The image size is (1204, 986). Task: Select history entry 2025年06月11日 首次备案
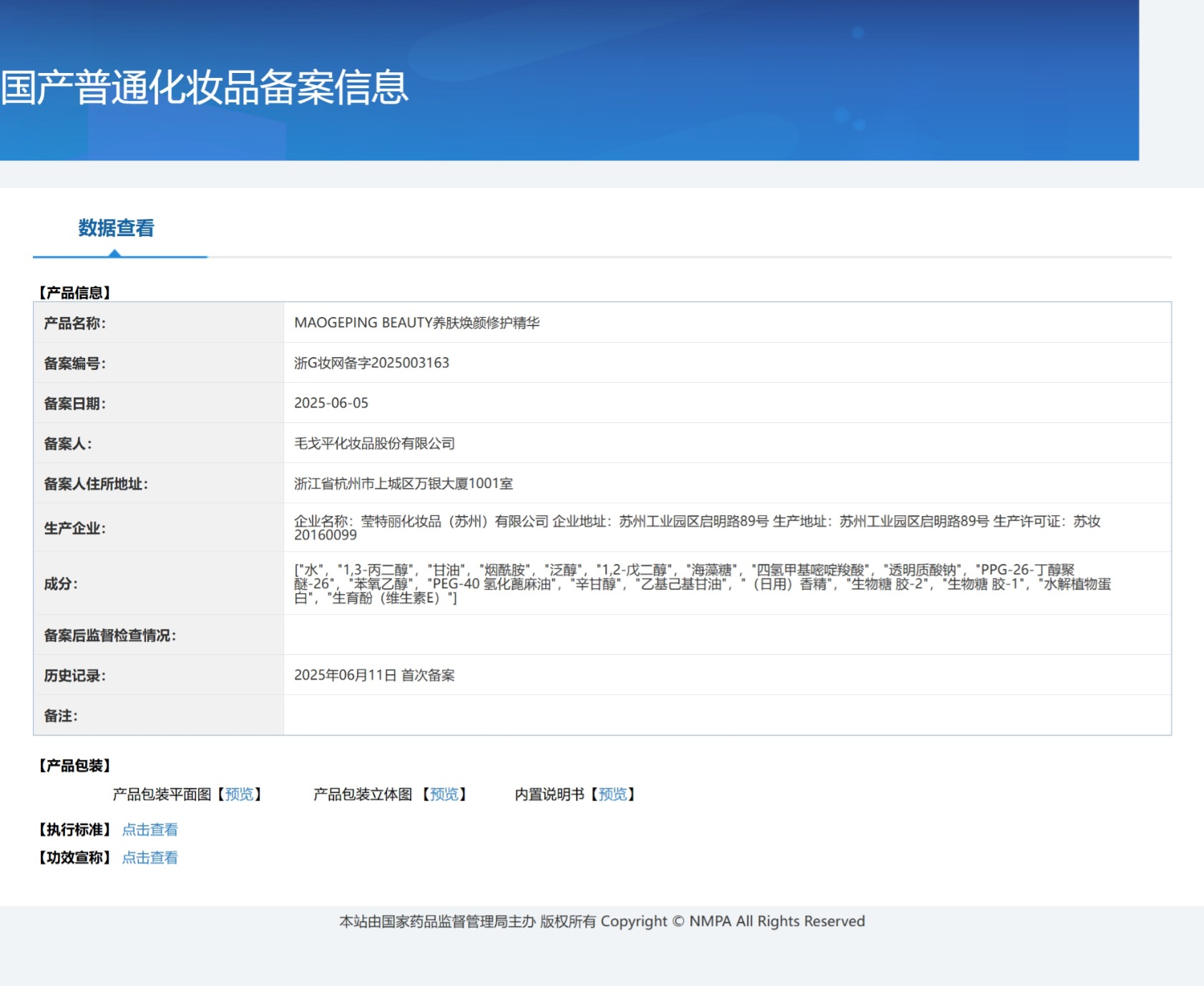click(374, 675)
